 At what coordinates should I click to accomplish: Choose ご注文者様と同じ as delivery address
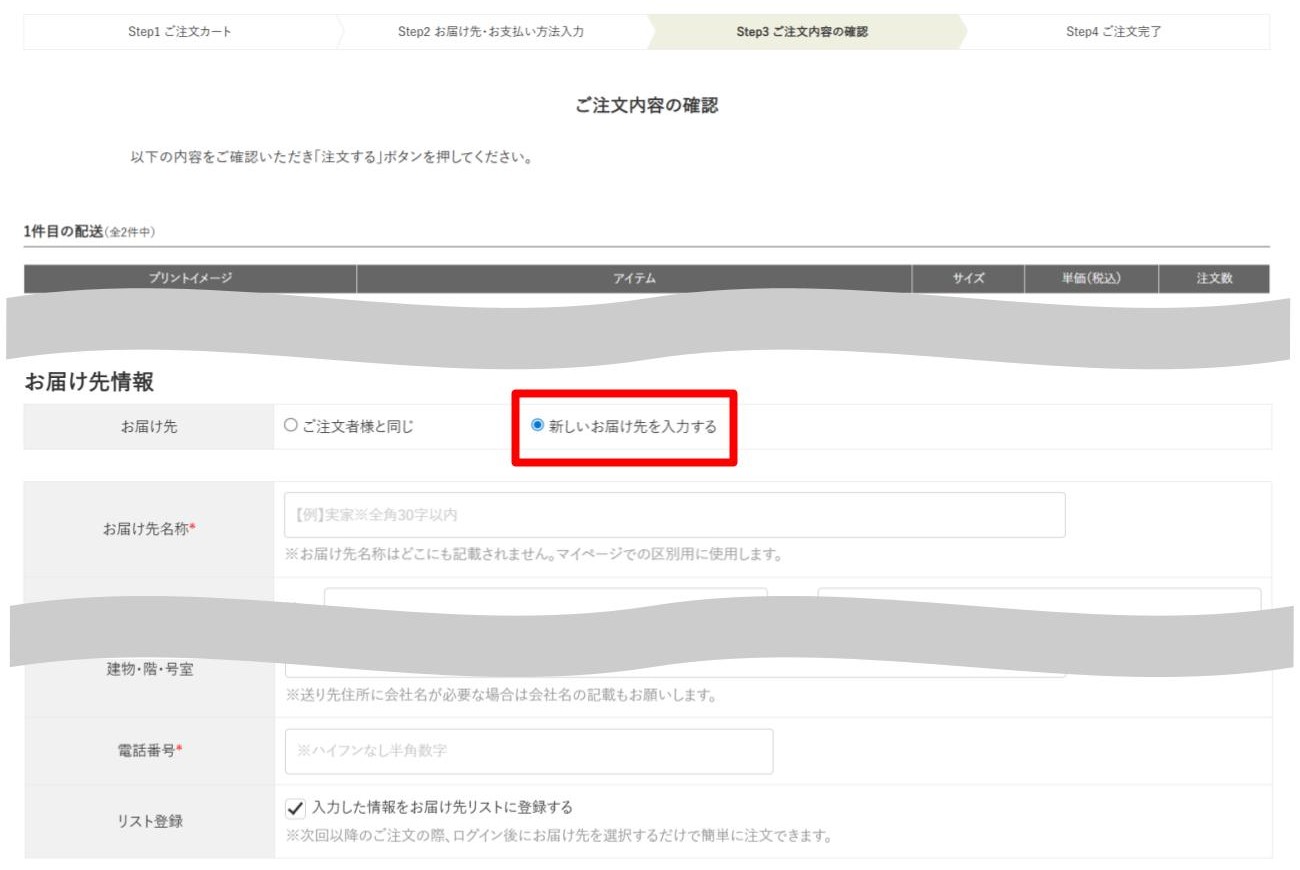288,424
